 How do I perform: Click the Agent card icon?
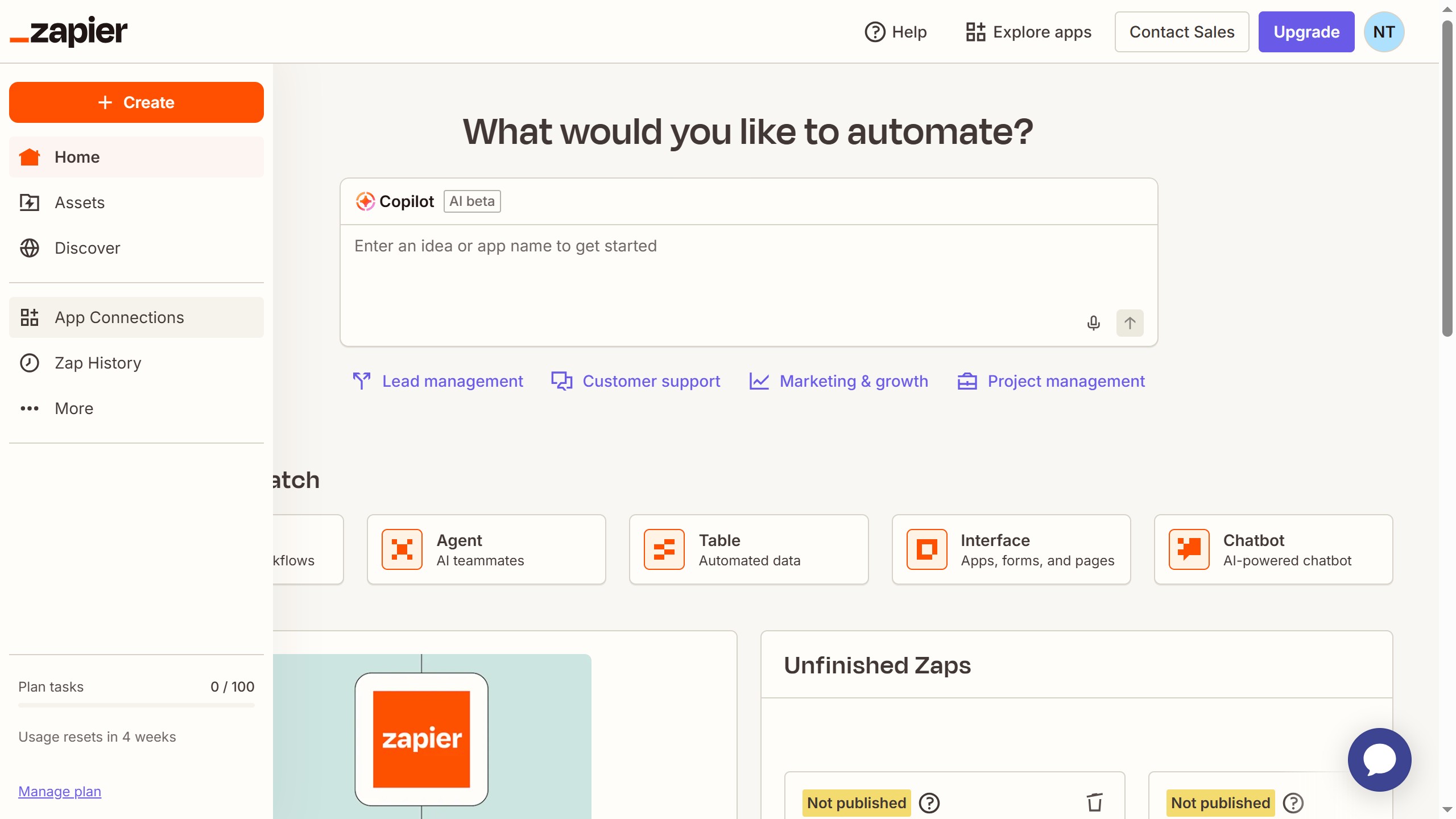tap(402, 549)
